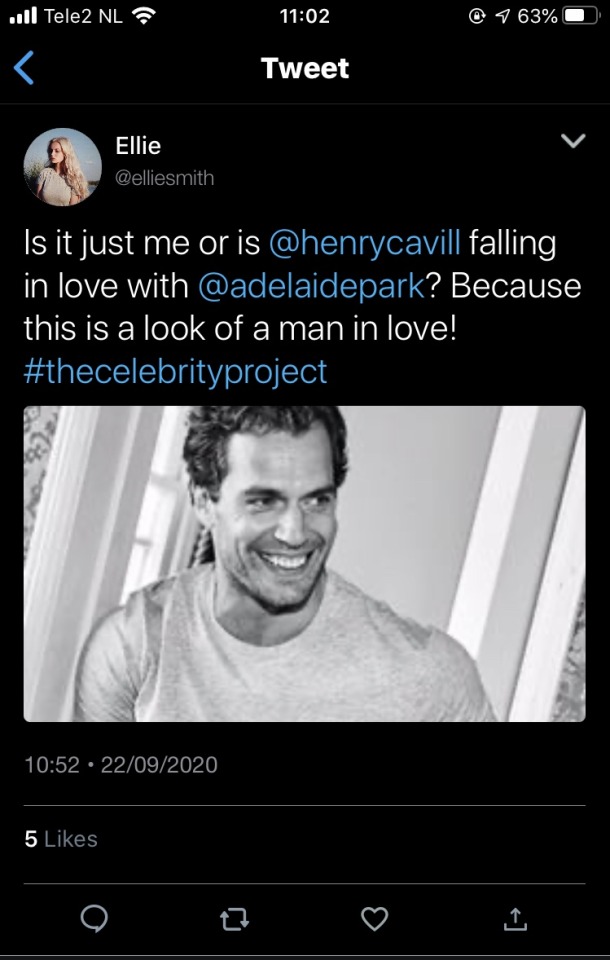
Task: Open the #thecelebrityproject hashtag
Action: click(x=175, y=372)
